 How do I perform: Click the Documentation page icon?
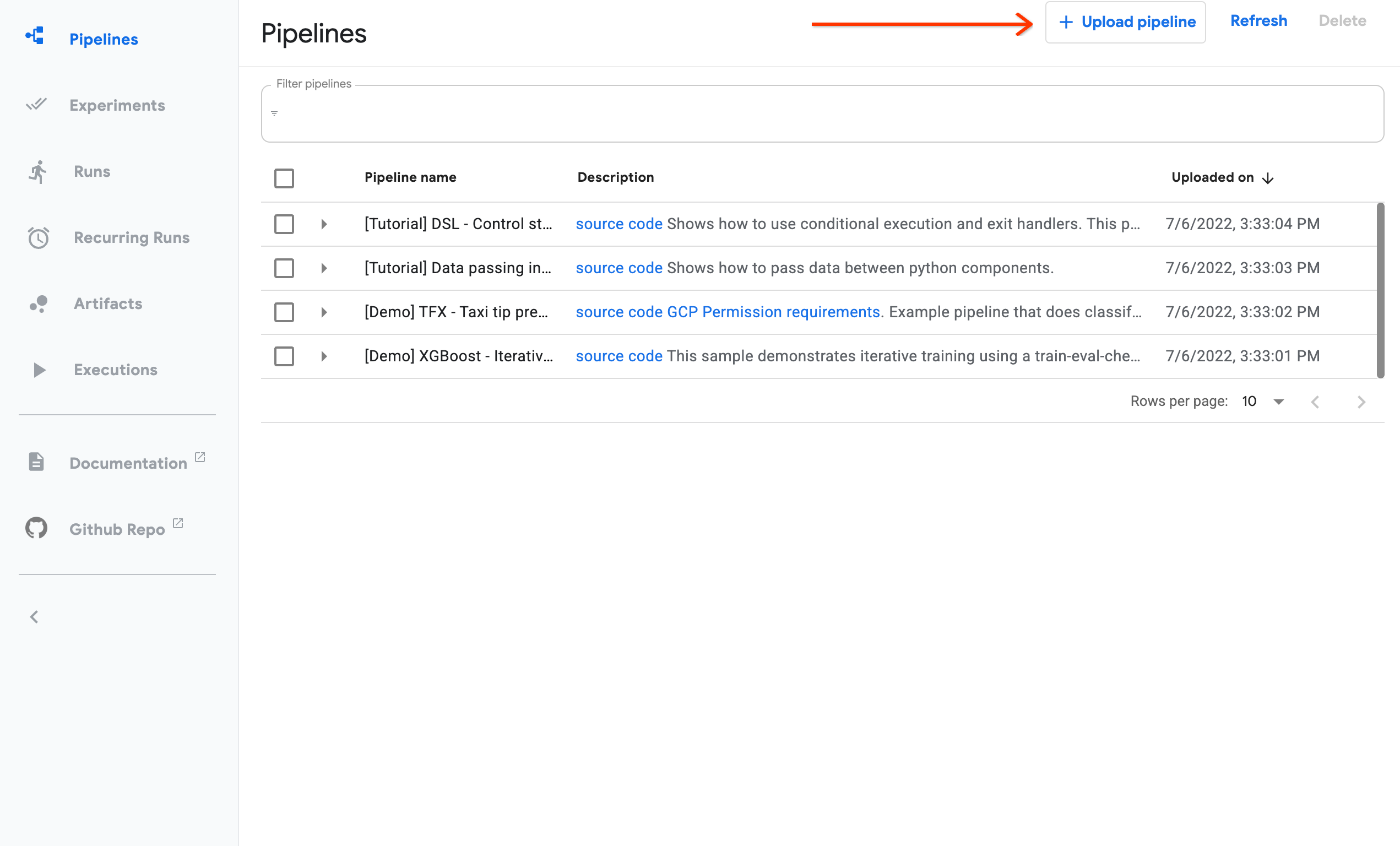pos(36,462)
